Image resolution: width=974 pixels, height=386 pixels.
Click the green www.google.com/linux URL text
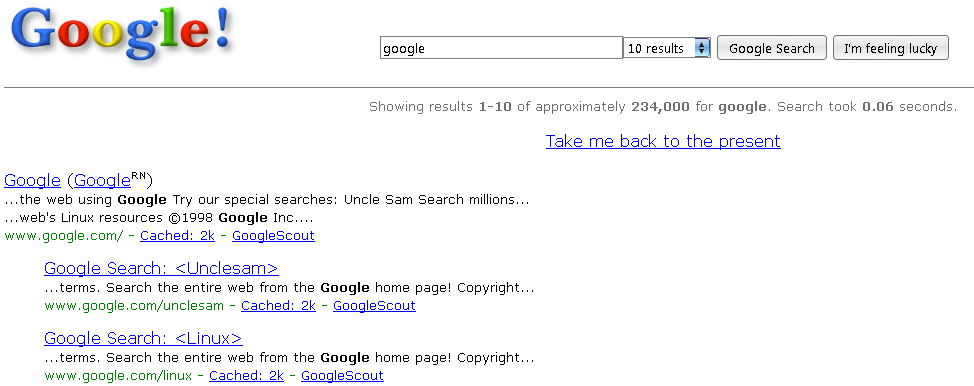click(118, 375)
